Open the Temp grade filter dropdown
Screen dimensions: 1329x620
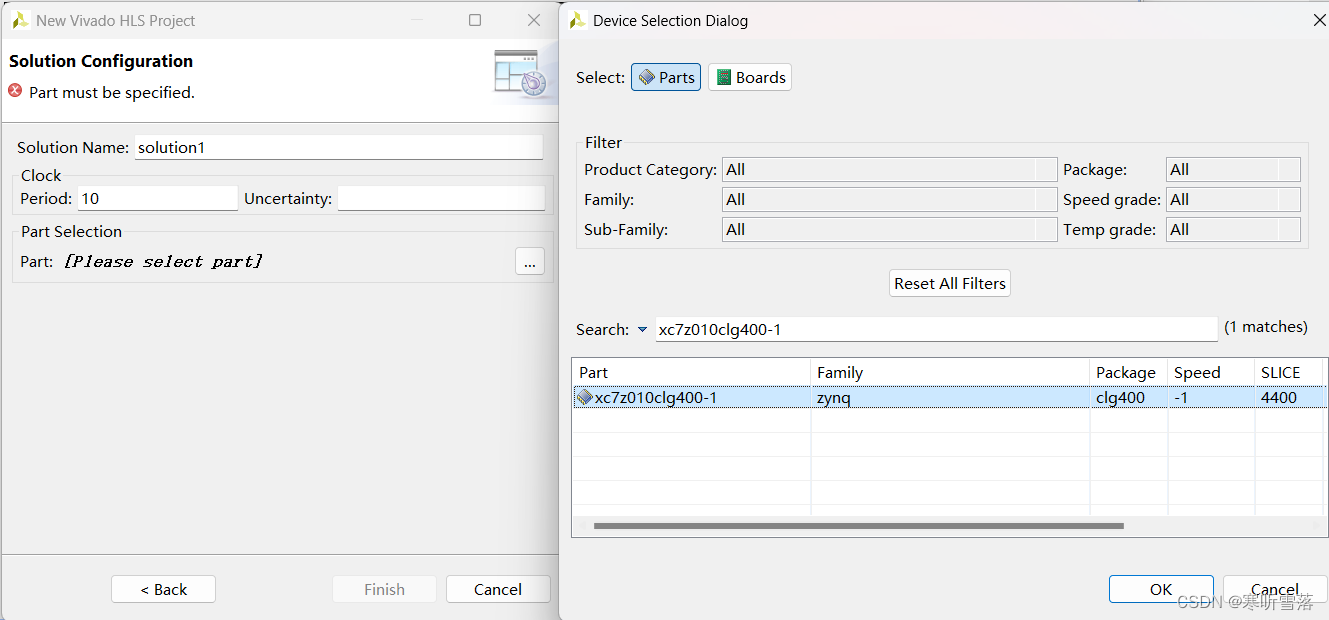click(1233, 230)
